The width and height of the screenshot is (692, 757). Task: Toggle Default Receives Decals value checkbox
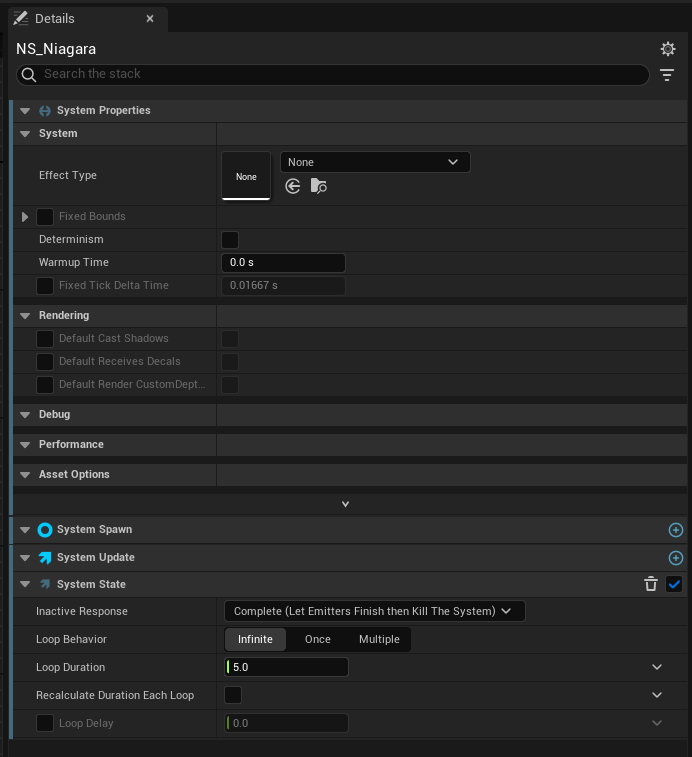(x=230, y=362)
